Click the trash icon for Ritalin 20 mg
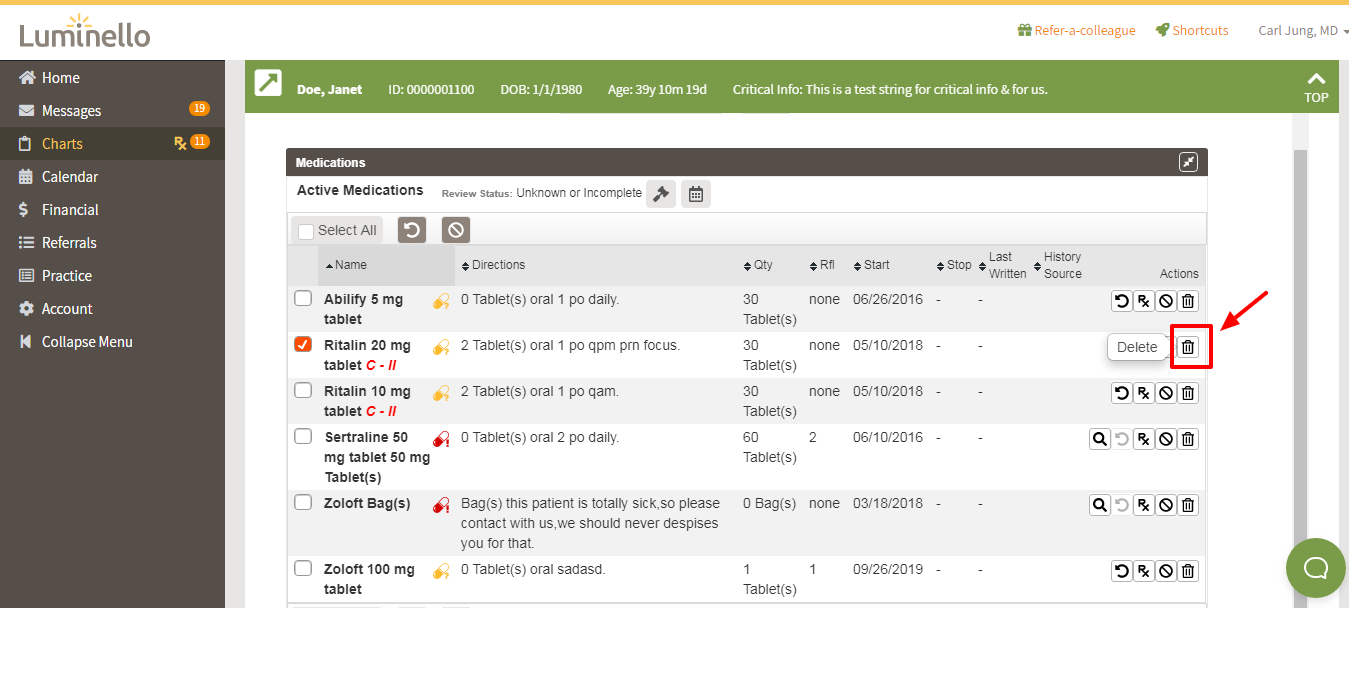 point(1188,347)
